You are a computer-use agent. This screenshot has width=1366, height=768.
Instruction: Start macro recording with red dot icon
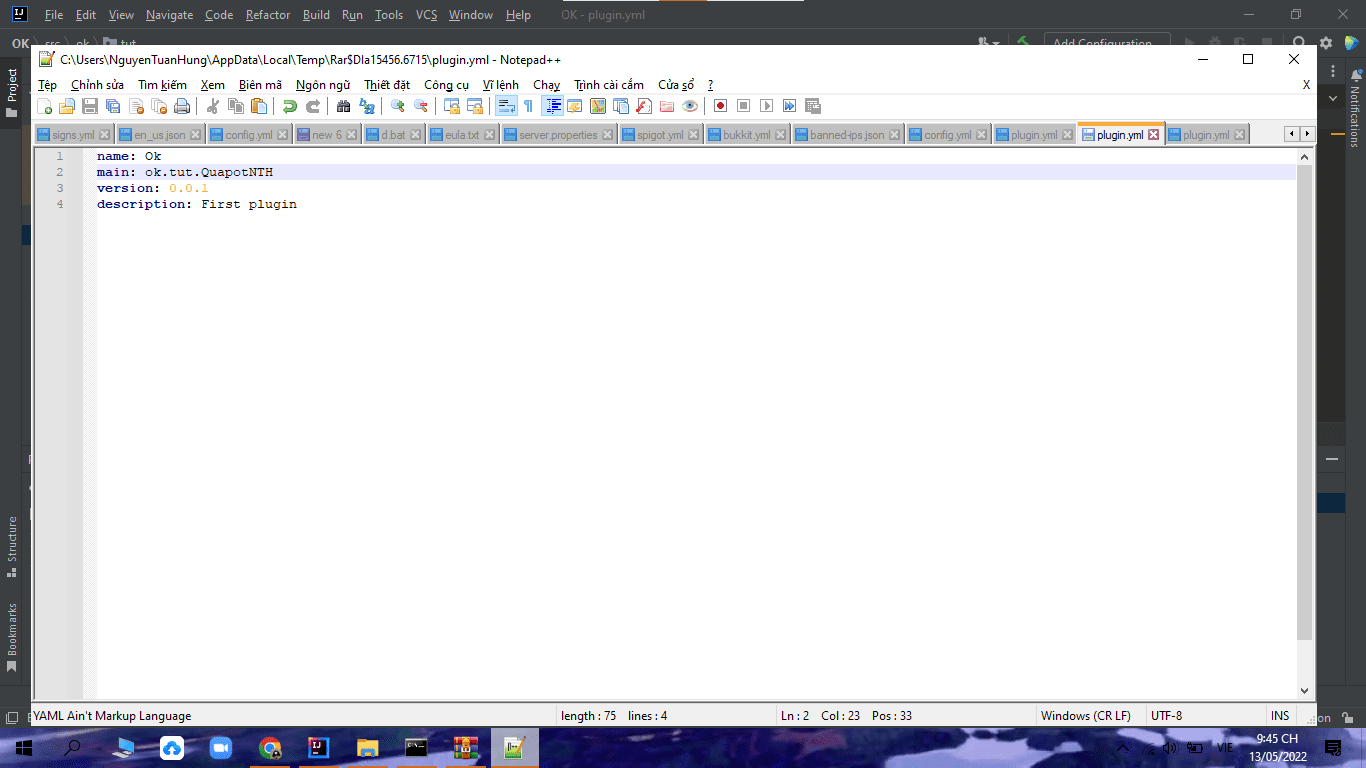pos(720,106)
